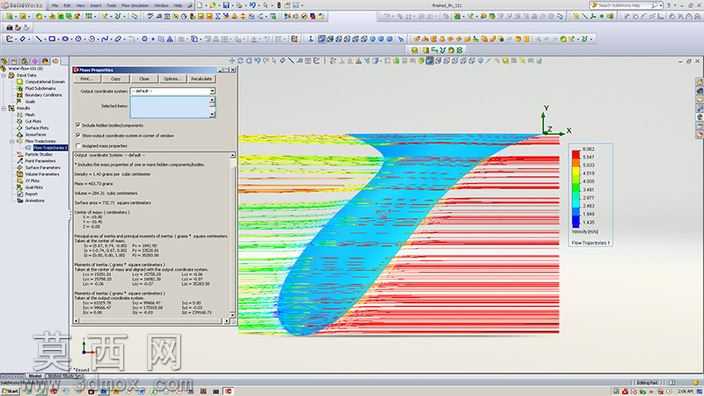
Task: Open the Tools menu
Action: coord(111,5)
